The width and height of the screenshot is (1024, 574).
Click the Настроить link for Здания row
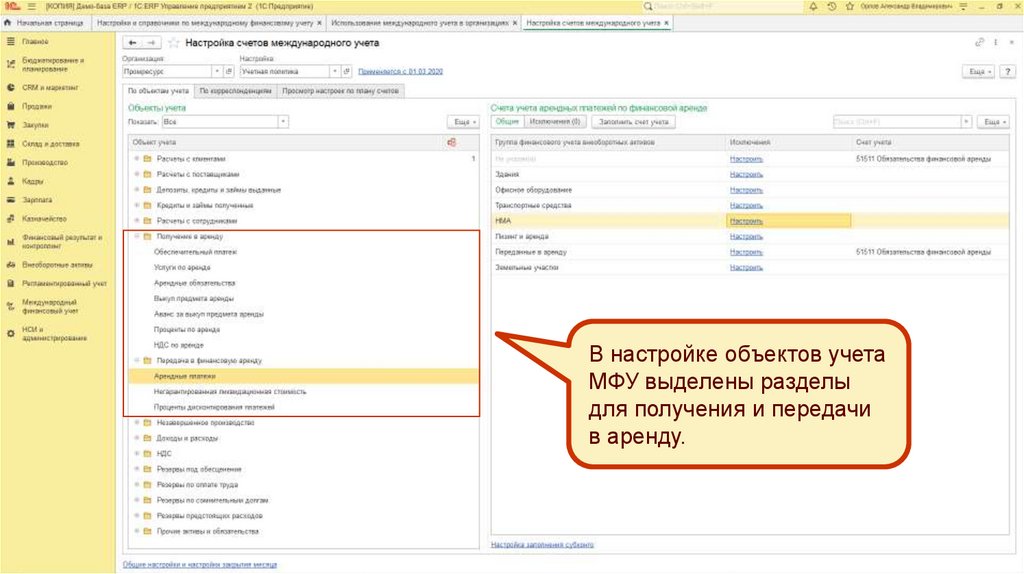(x=746, y=174)
